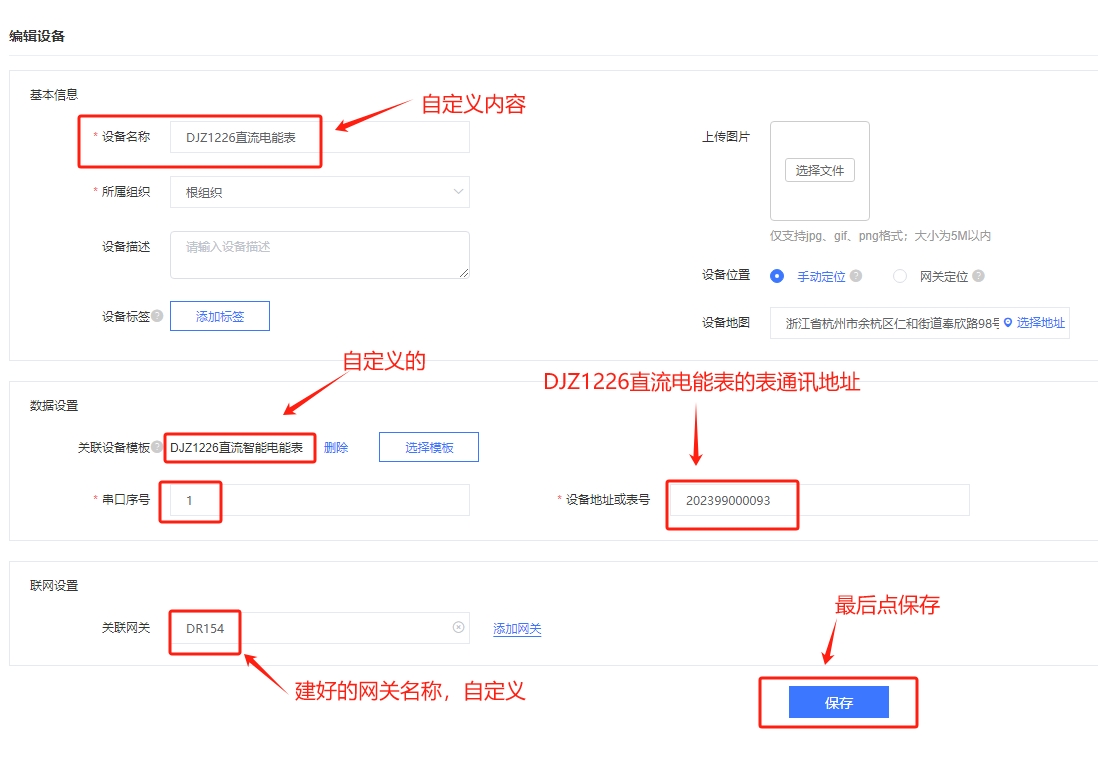1098x759 pixels.
Task: Click the image format hint text
Action: point(880,236)
